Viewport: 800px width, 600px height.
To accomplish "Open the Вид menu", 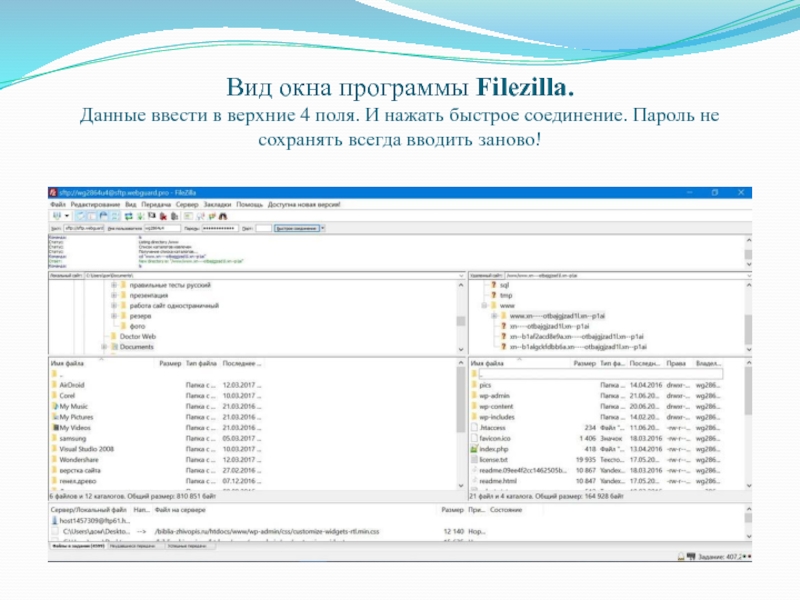I will click(x=131, y=205).
